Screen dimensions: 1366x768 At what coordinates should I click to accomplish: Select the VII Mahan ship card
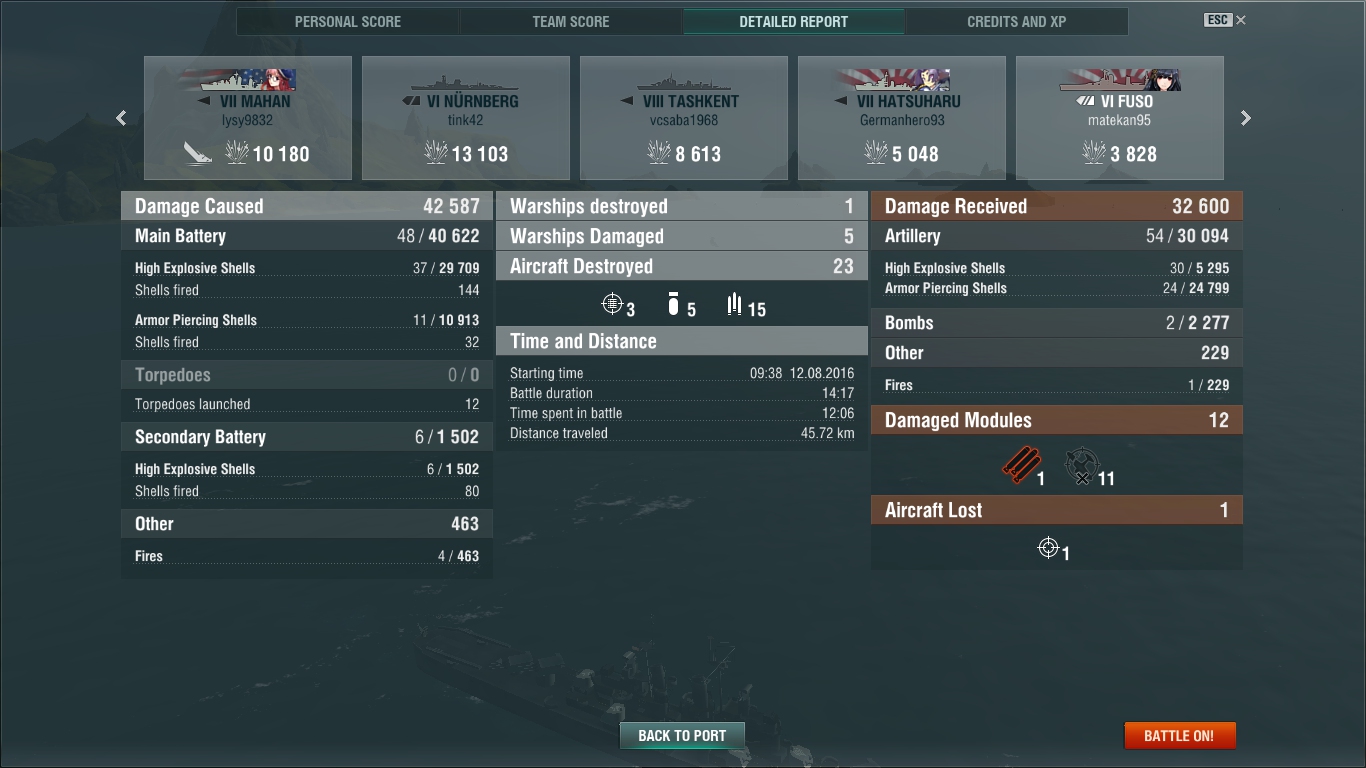(x=248, y=118)
